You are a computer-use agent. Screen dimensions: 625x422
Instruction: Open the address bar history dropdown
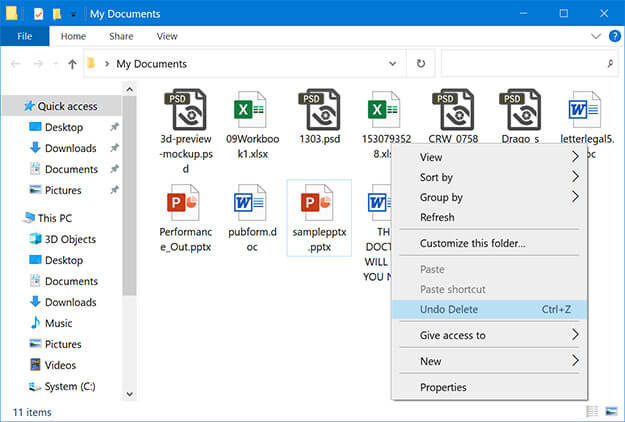coord(393,64)
